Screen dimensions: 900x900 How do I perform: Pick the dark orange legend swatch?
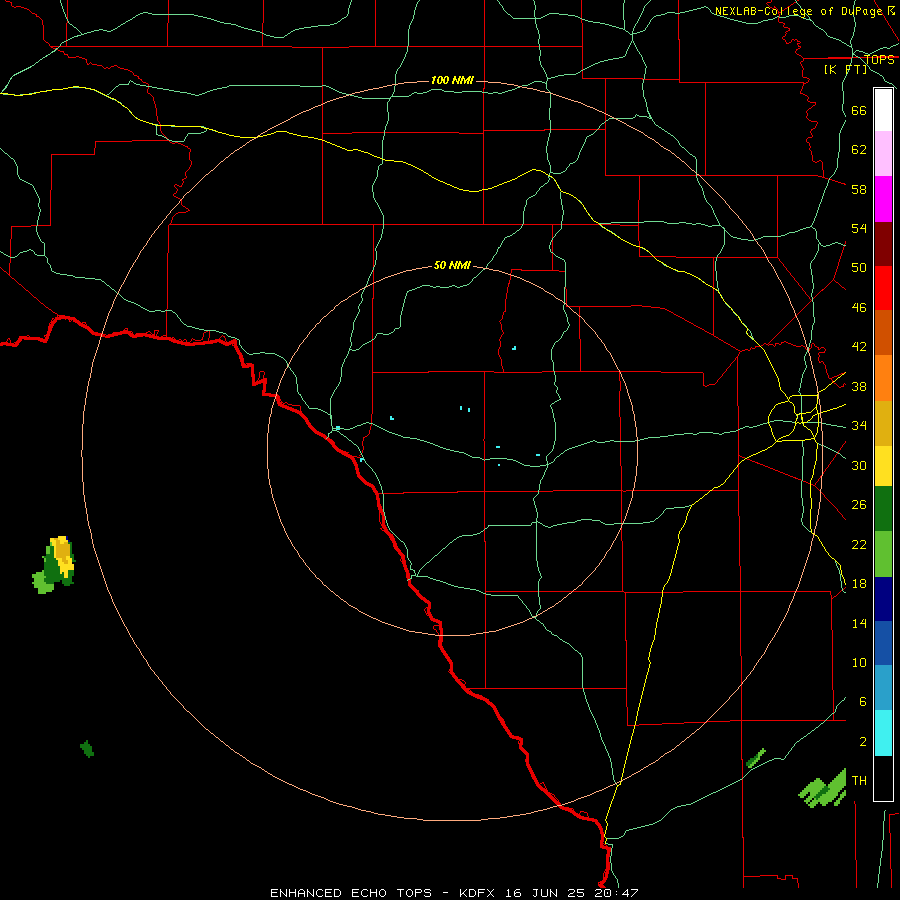883,333
